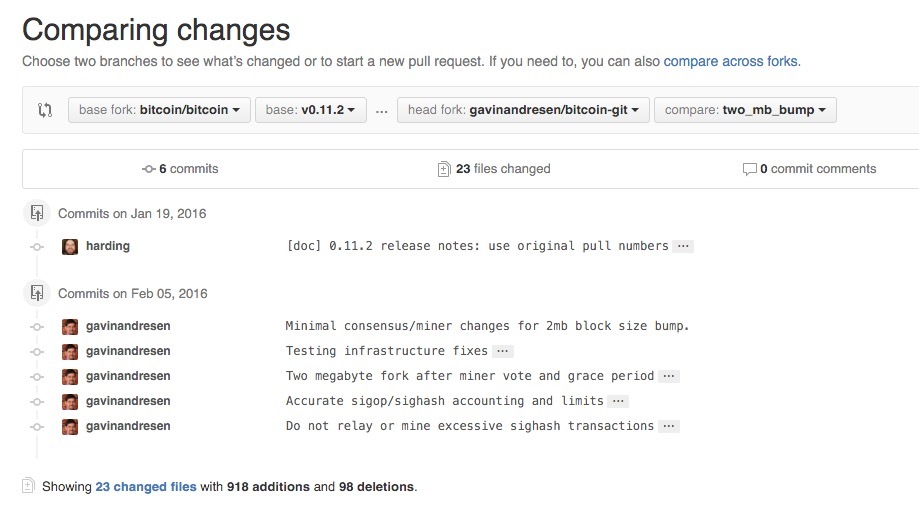This screenshot has width=919, height=509.
Task: Expand the Testing infrastructure fixes commit ellipsis
Action: click(x=502, y=351)
